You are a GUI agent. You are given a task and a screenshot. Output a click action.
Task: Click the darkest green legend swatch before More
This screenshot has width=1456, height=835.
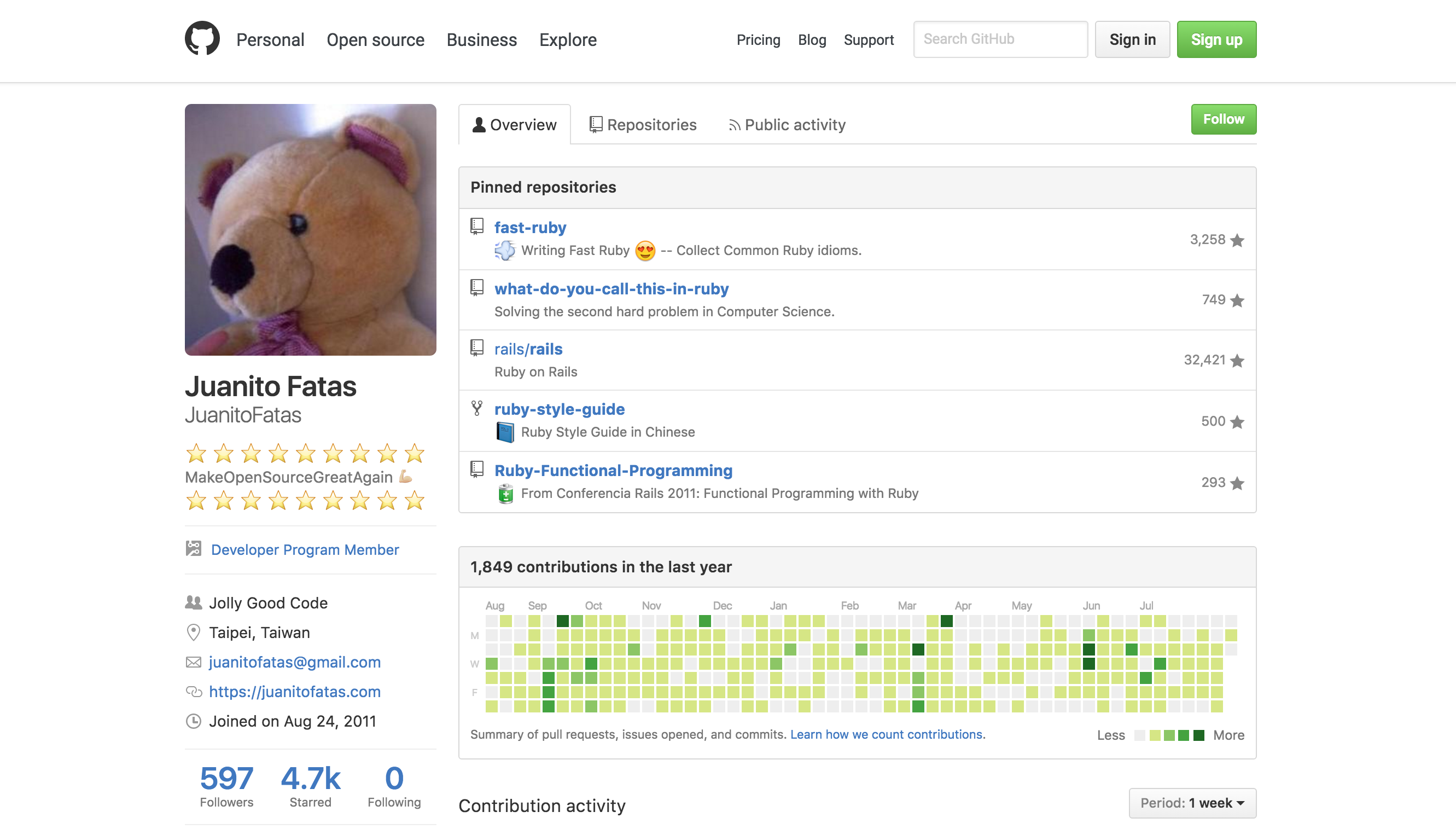click(1198, 735)
